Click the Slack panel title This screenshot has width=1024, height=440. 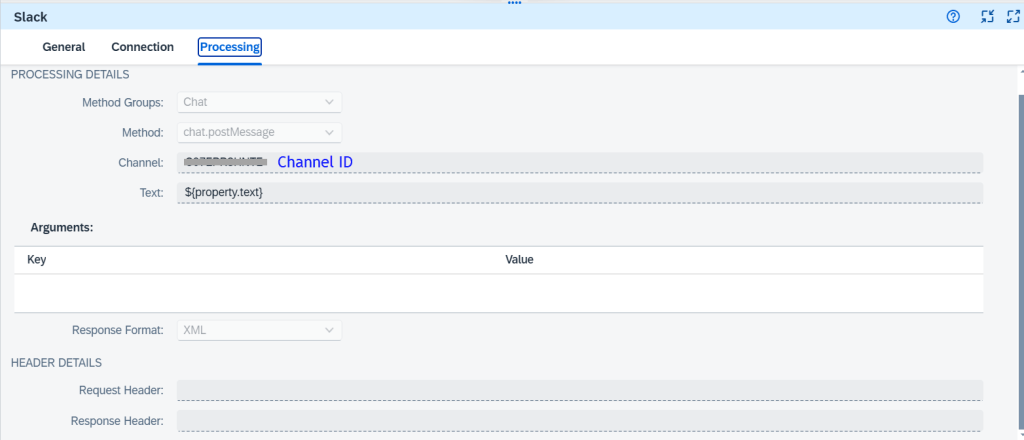tap(30, 17)
